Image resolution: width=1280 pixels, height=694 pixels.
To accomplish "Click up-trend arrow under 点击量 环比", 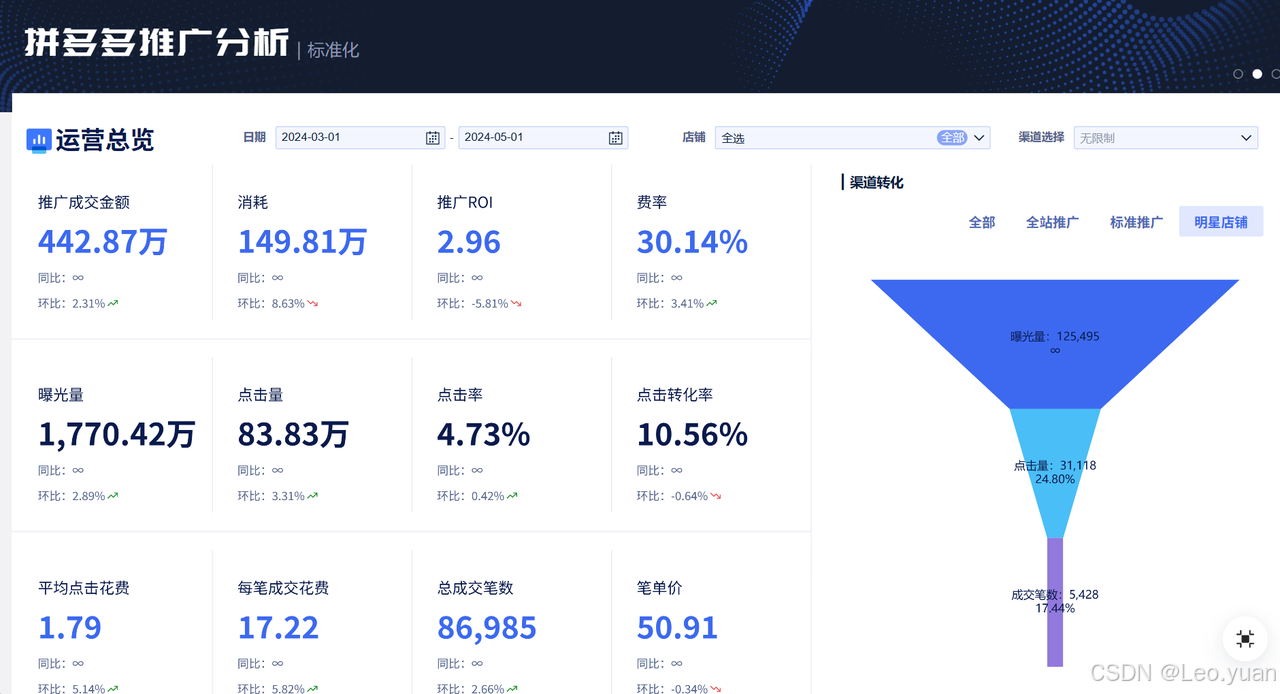I will pyautogui.click(x=313, y=496).
